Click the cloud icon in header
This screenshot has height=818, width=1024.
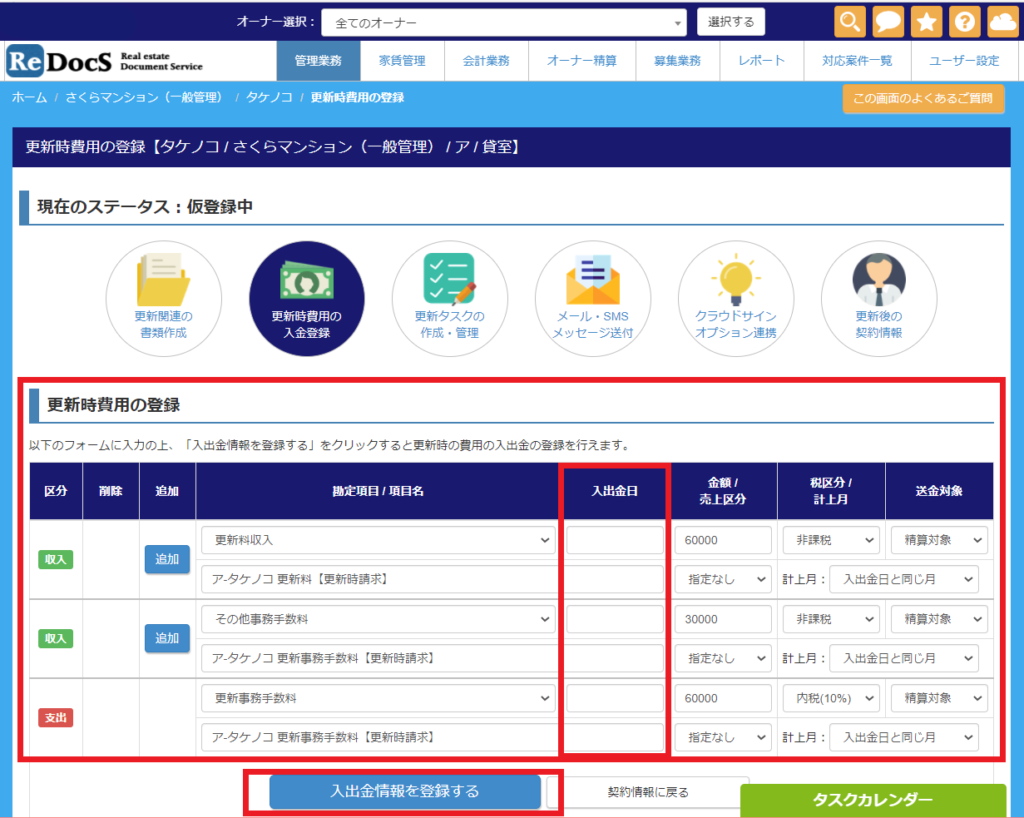(1002, 22)
